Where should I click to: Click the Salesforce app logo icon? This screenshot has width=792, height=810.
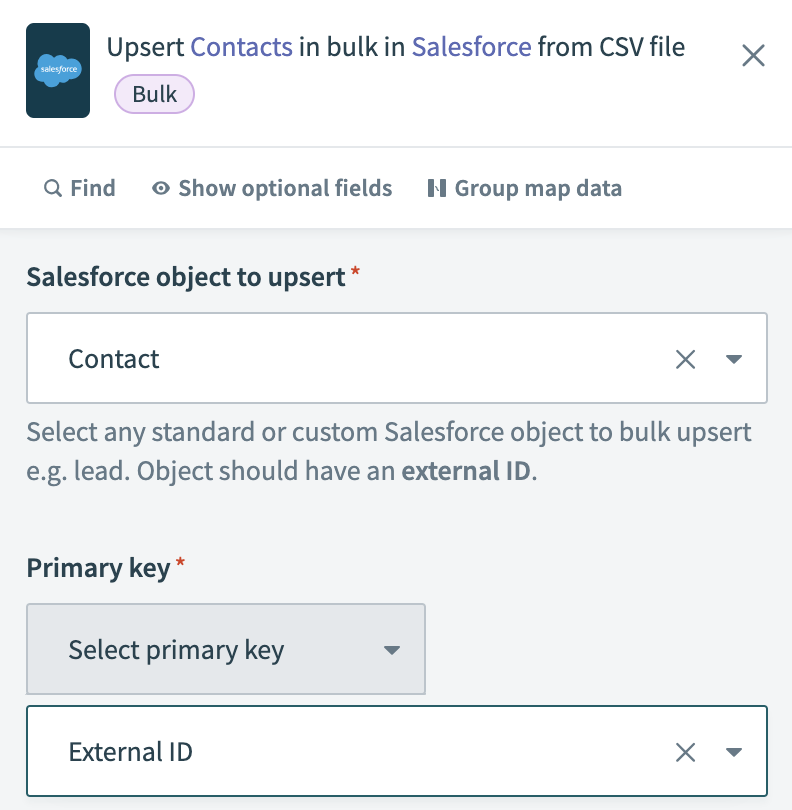click(x=58, y=71)
